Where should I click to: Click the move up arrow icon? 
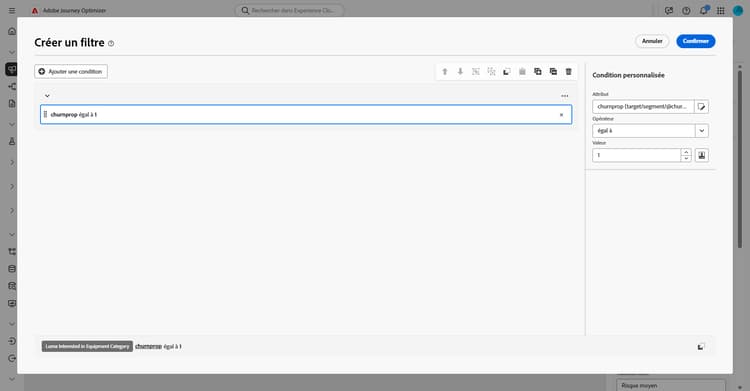pyautogui.click(x=445, y=72)
